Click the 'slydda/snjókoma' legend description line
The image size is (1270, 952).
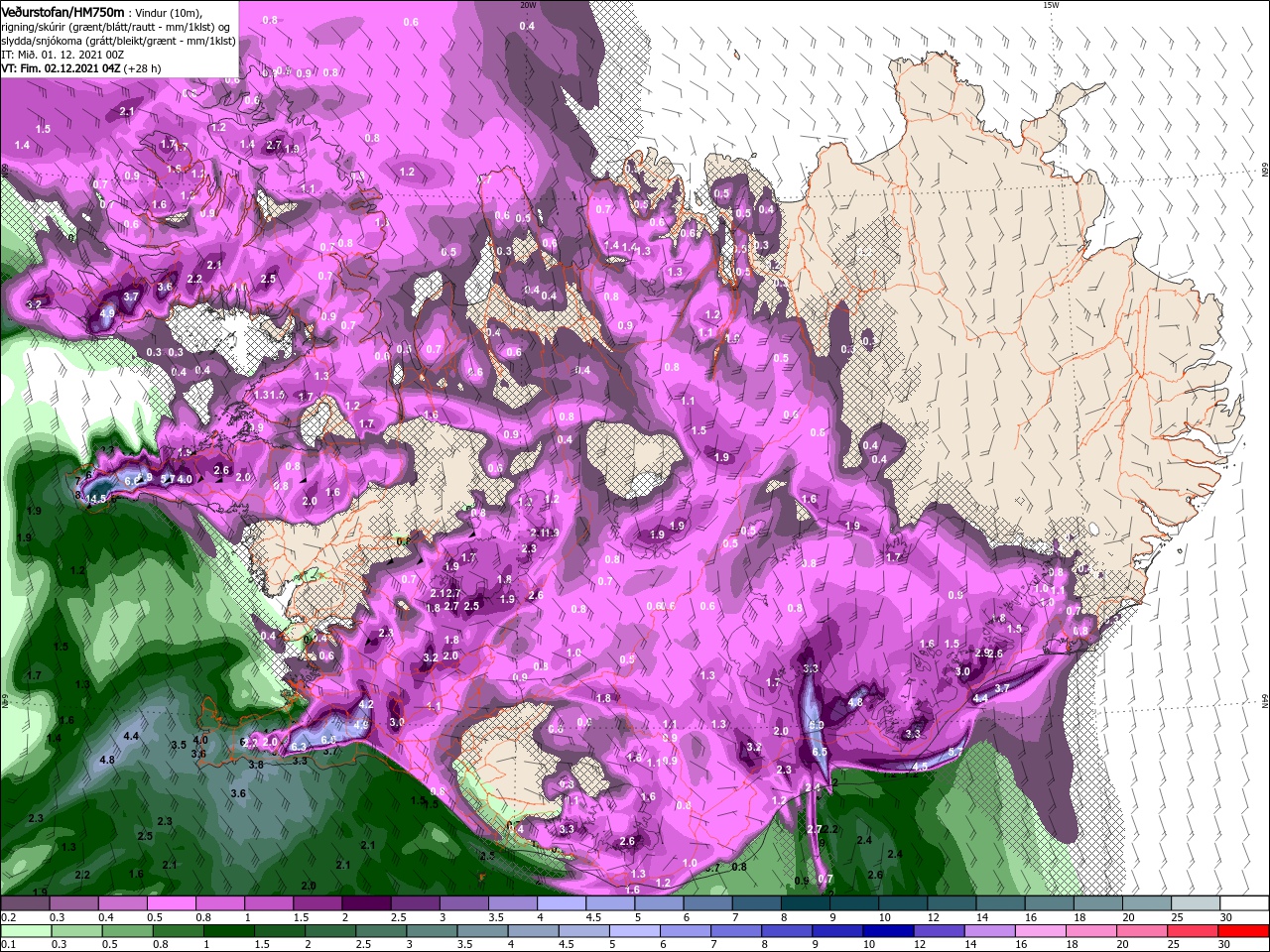coord(118,41)
